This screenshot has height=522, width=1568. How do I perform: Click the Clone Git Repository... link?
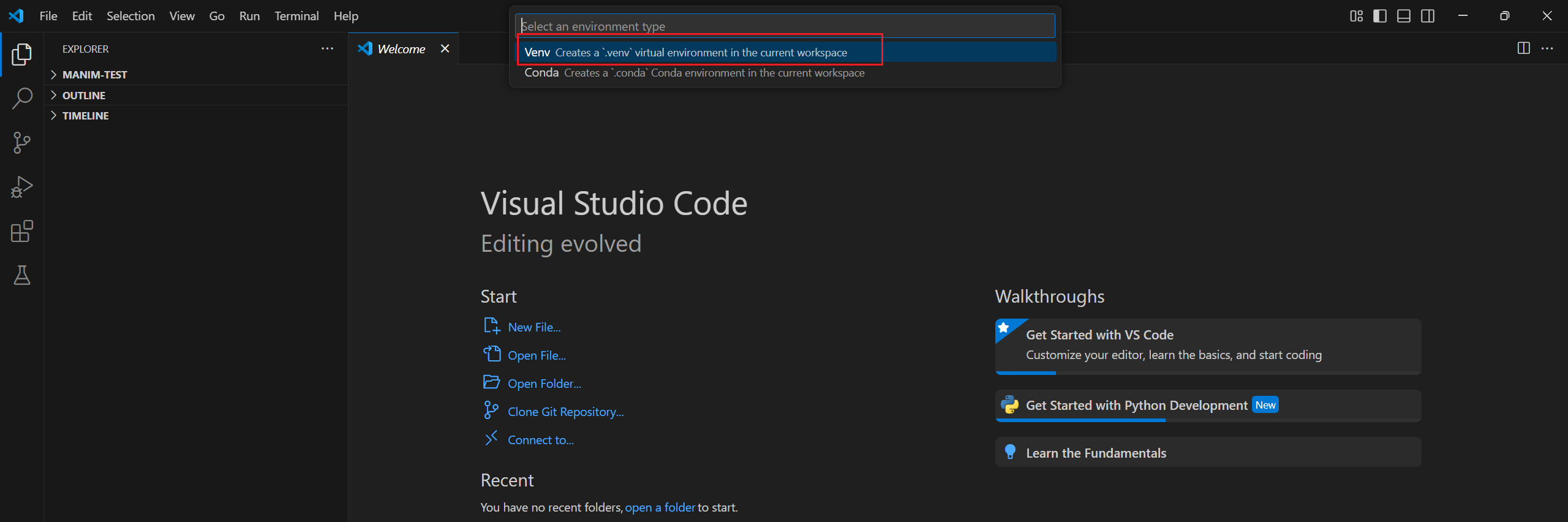(x=565, y=412)
